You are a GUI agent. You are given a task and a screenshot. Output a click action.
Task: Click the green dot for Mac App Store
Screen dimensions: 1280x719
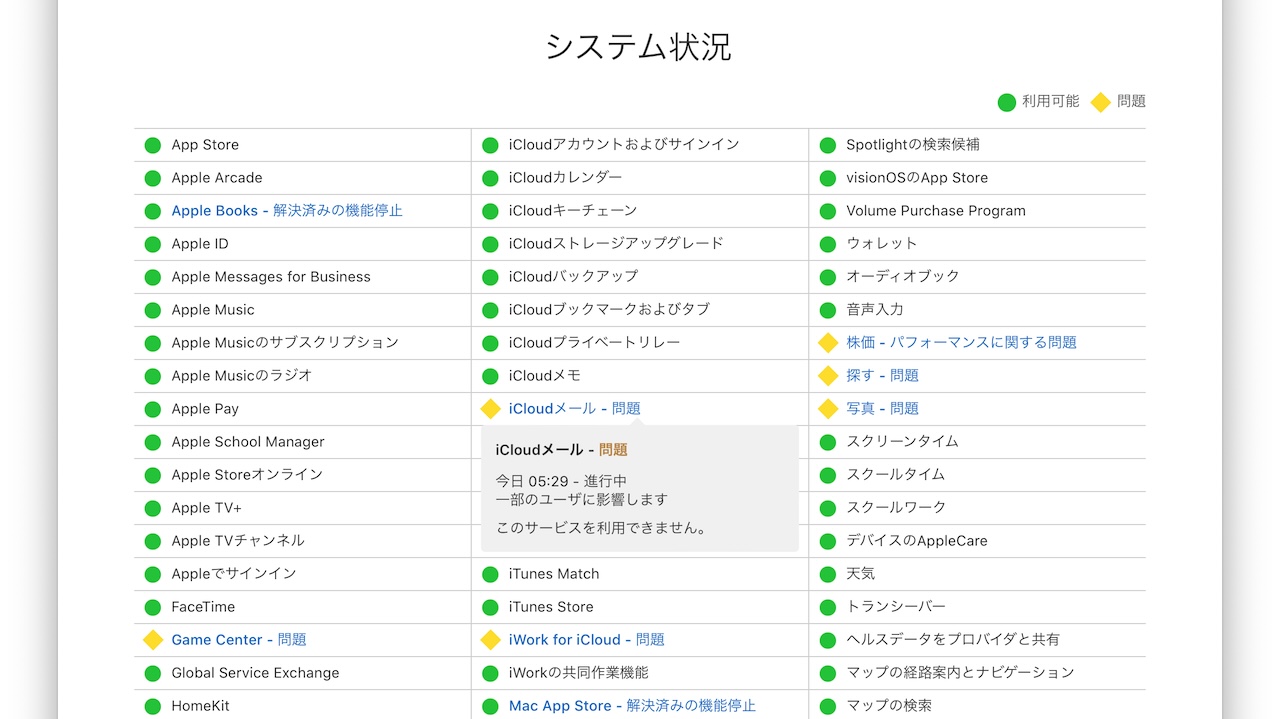coord(490,706)
